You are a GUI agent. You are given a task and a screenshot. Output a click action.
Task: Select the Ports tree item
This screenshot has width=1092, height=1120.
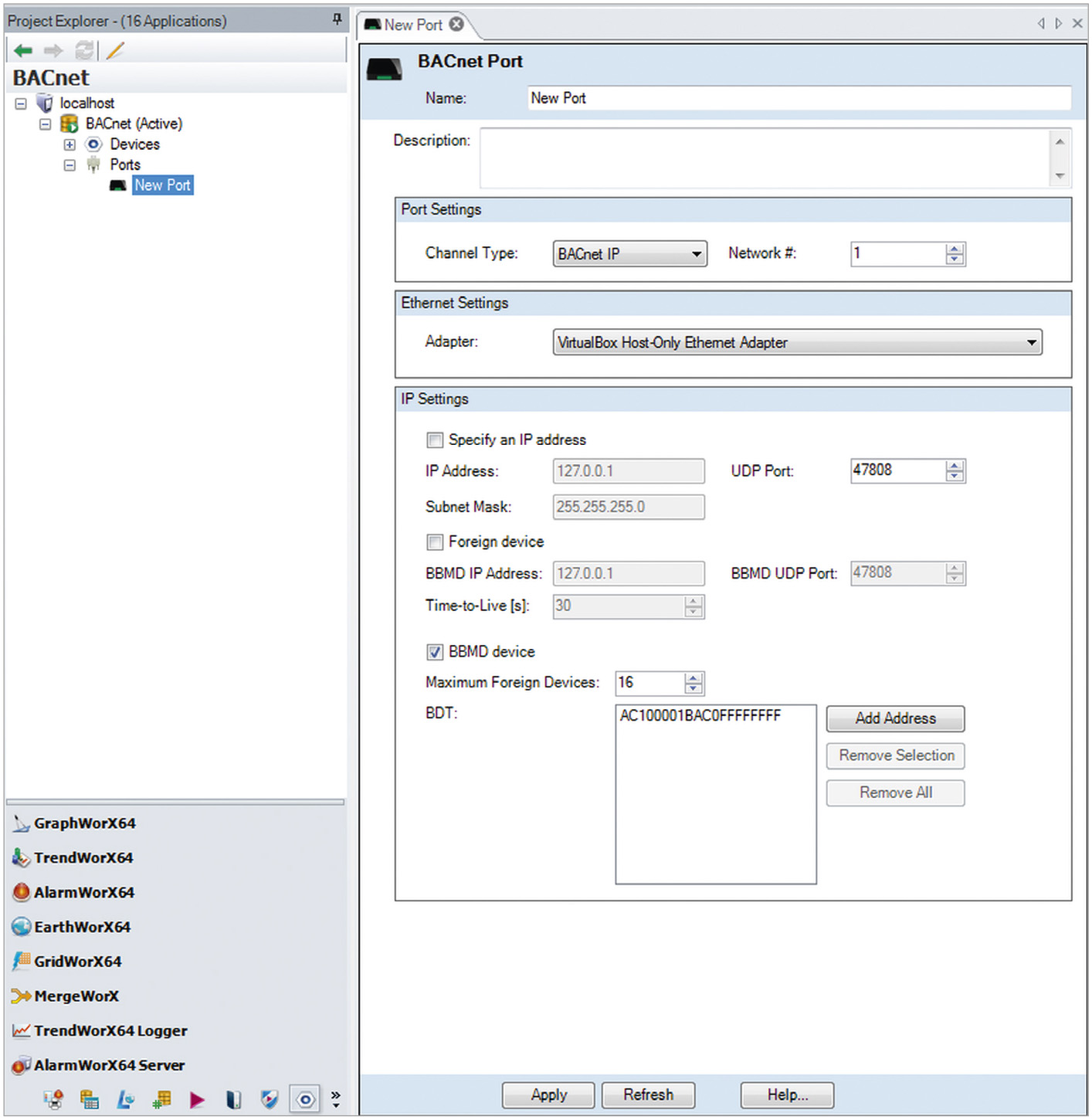125,165
